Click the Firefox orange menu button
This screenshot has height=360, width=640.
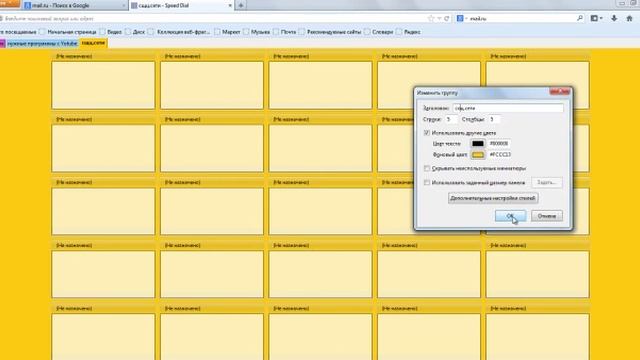click(10, 4)
